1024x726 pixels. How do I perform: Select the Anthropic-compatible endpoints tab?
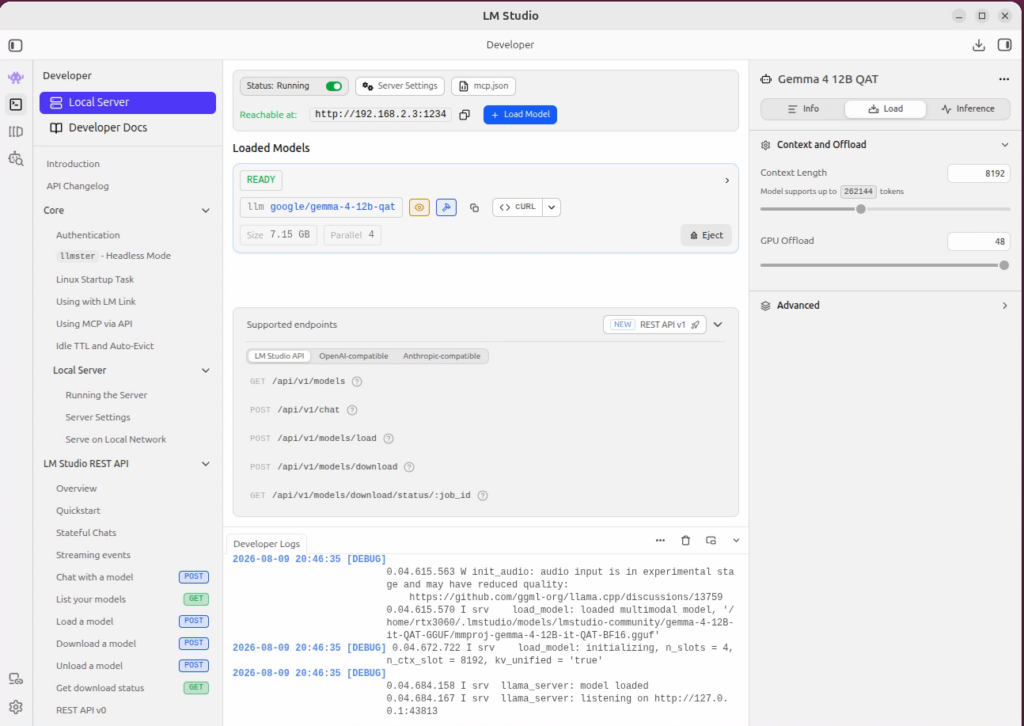[441, 356]
